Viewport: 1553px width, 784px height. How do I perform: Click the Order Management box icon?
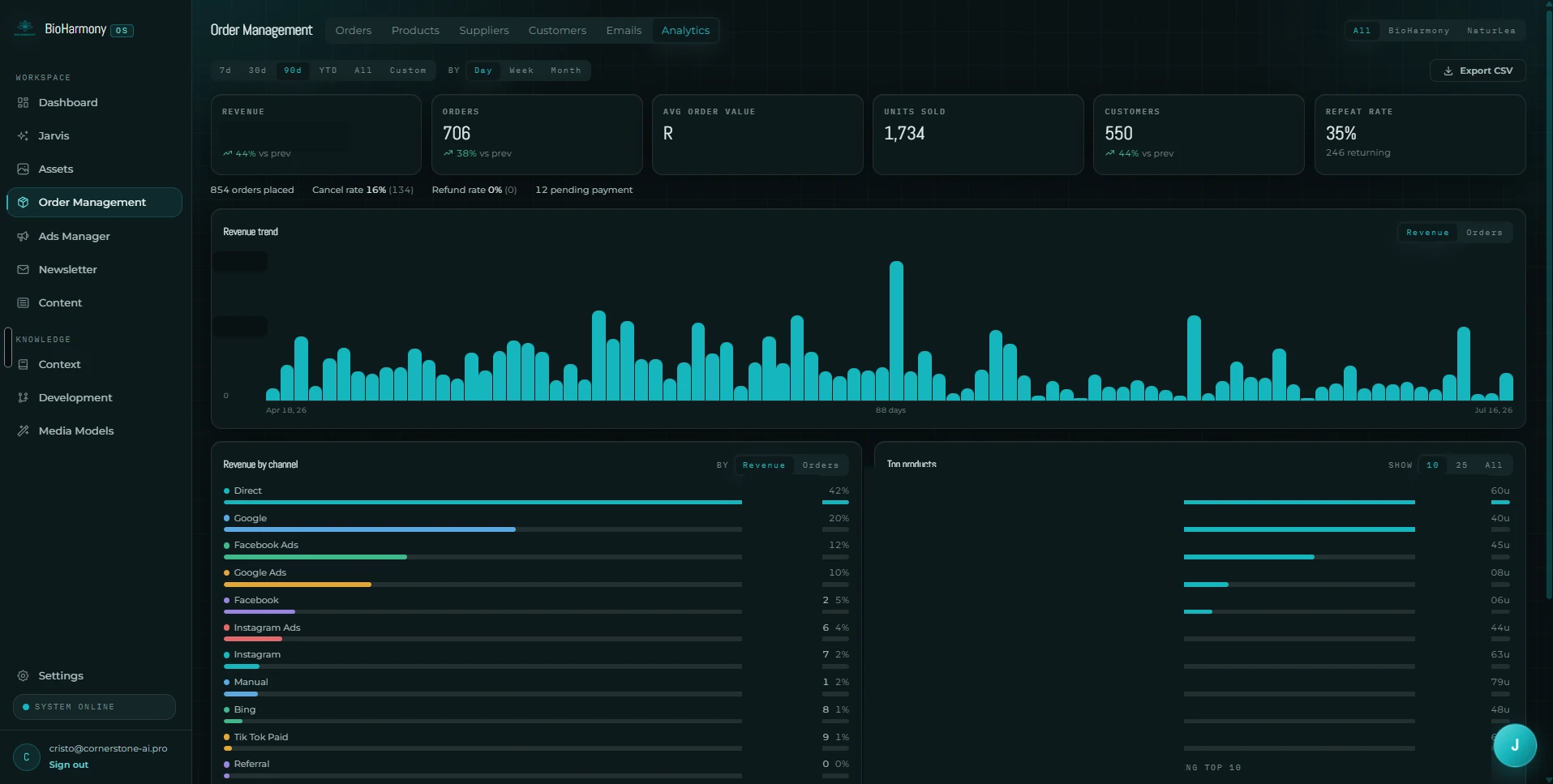[x=23, y=203]
